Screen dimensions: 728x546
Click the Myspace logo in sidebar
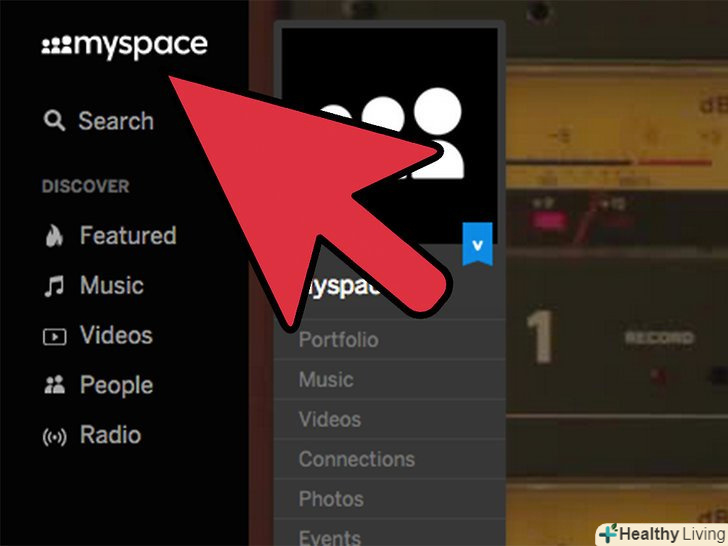(124, 46)
